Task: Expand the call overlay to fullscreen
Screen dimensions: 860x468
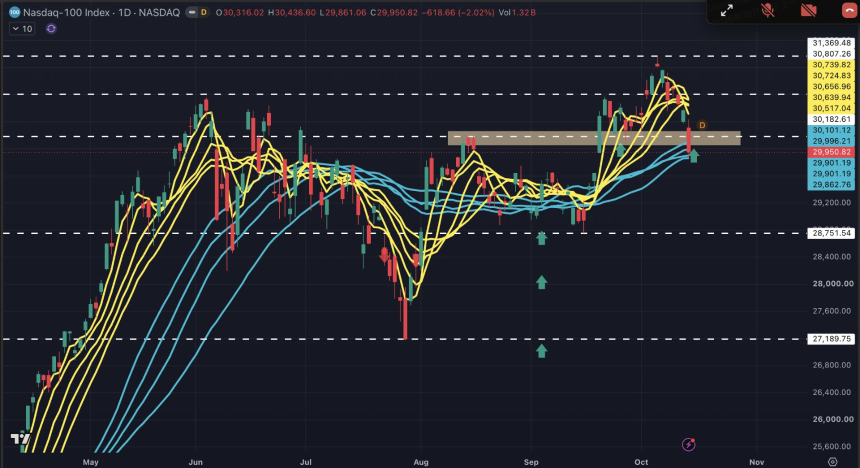Action: click(727, 10)
